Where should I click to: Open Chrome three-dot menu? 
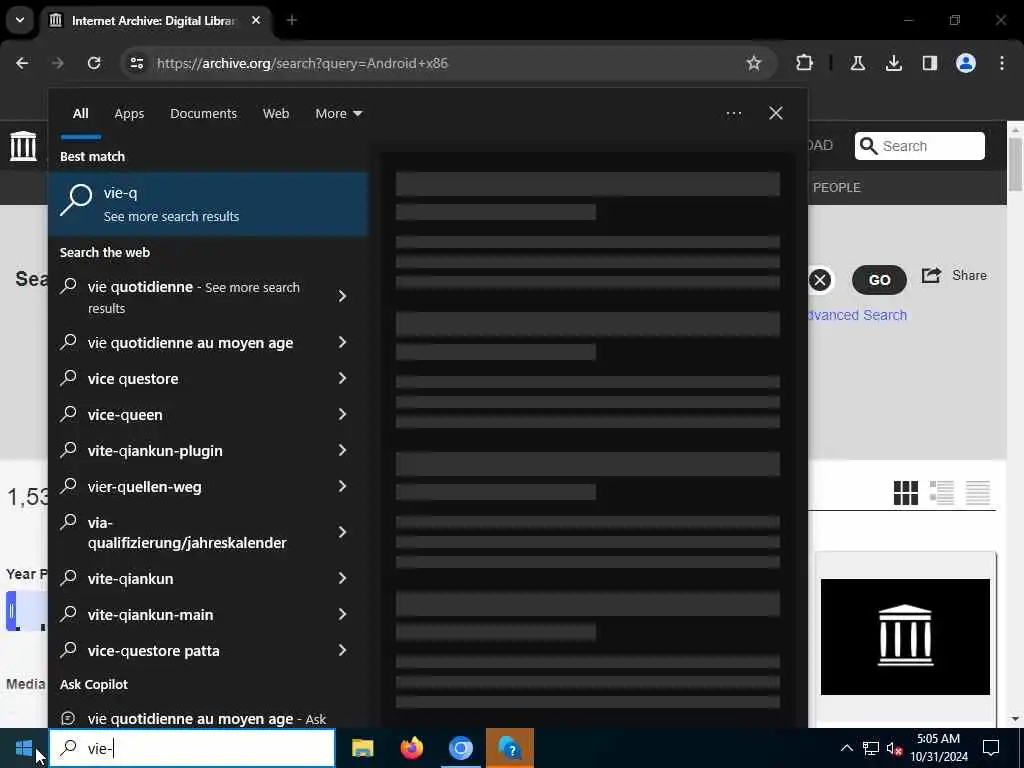[1002, 63]
